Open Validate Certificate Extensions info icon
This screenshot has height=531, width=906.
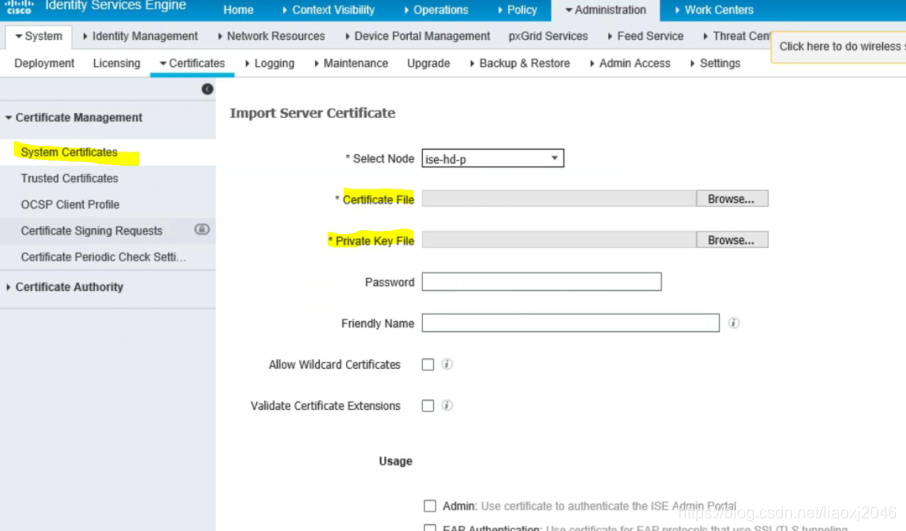[x=447, y=405]
